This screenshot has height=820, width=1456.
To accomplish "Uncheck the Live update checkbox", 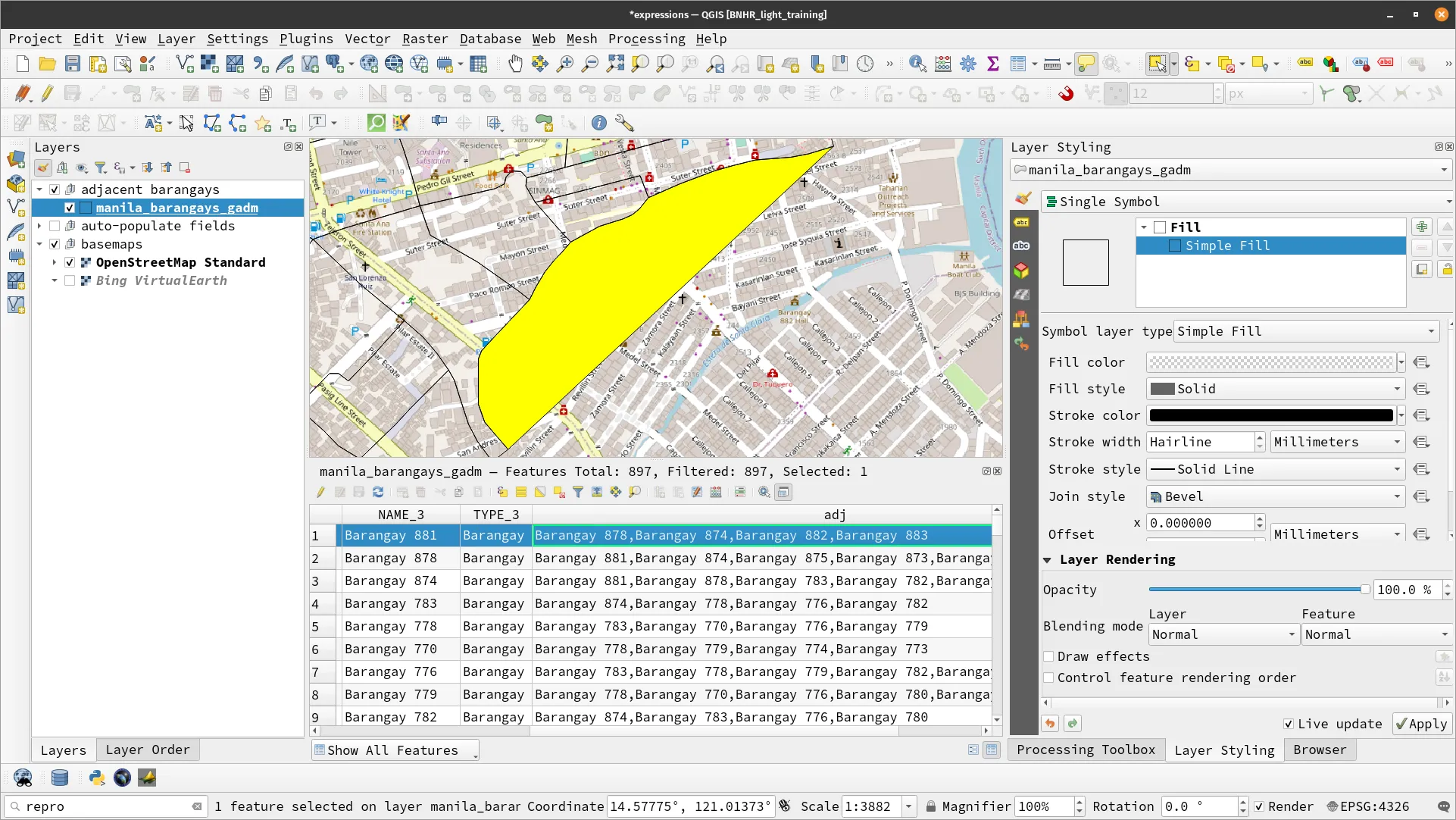I will 1288,724.
